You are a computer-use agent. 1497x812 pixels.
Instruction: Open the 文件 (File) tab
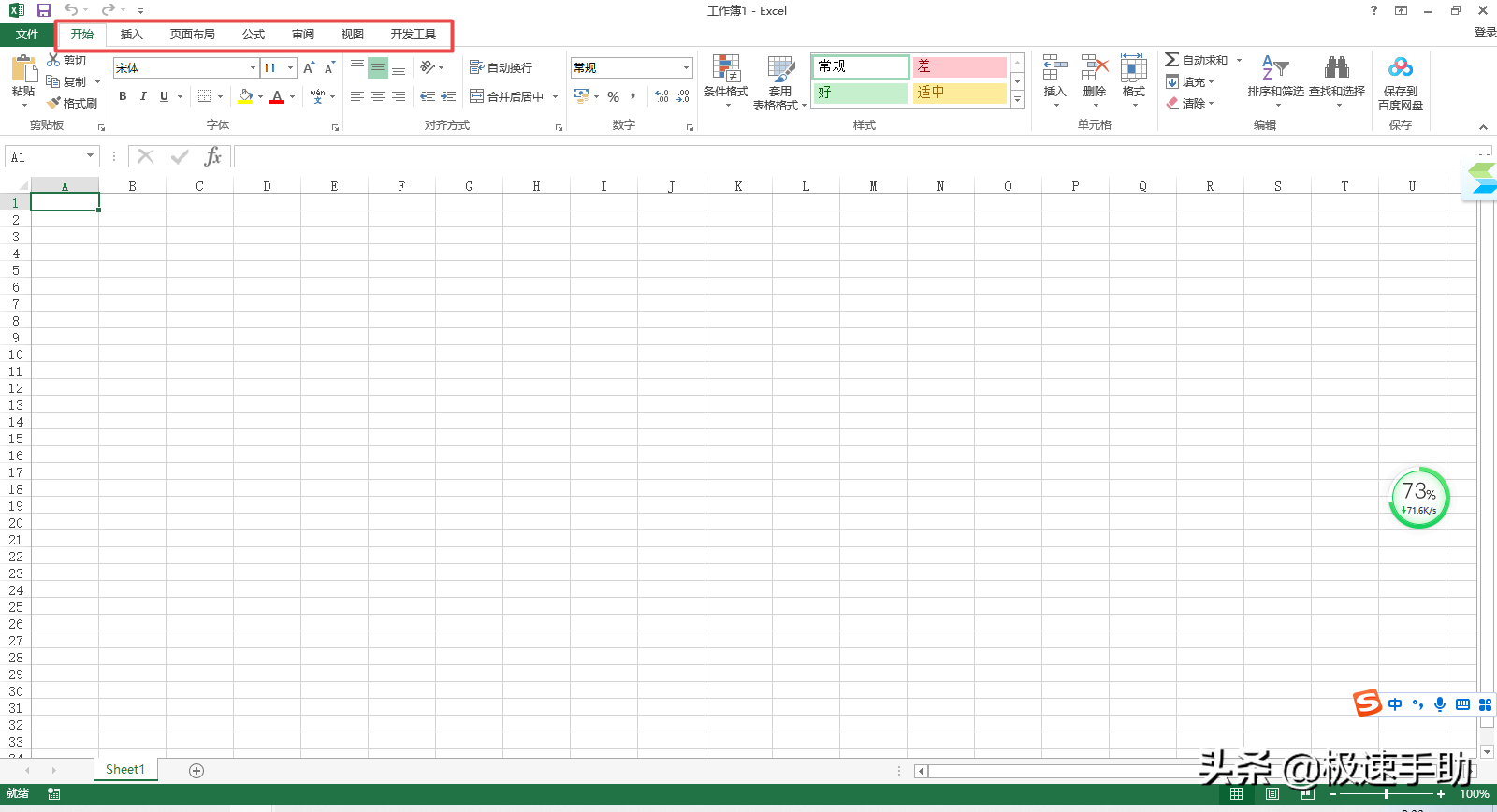click(27, 34)
